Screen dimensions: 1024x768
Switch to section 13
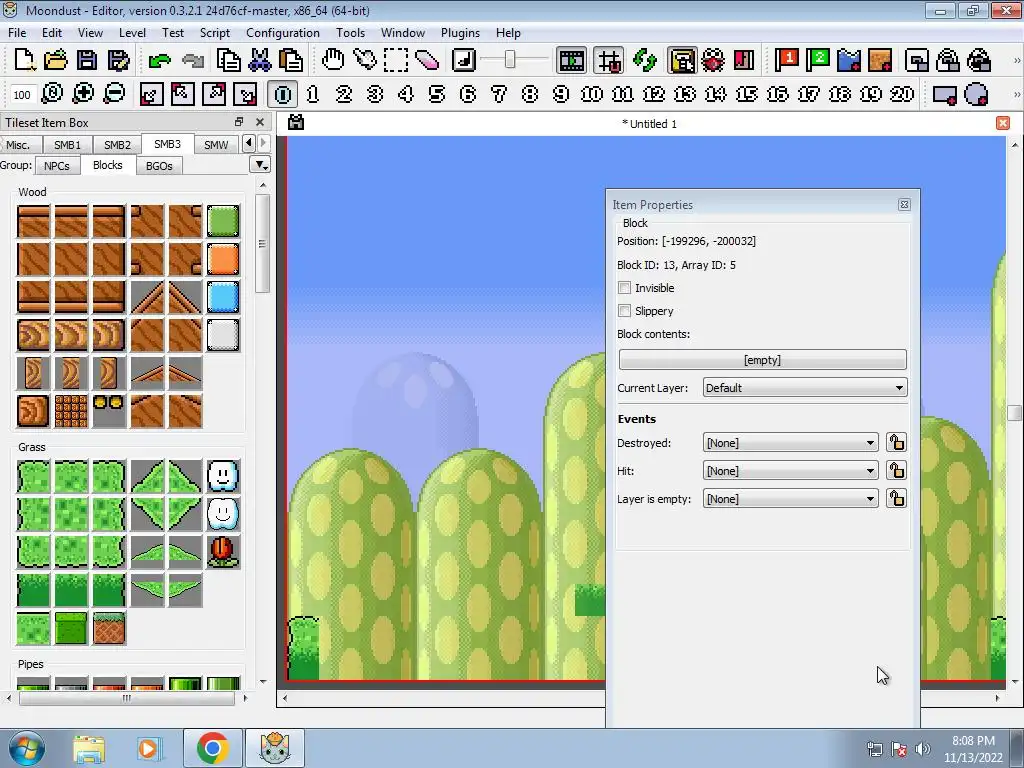pyautogui.click(x=684, y=94)
